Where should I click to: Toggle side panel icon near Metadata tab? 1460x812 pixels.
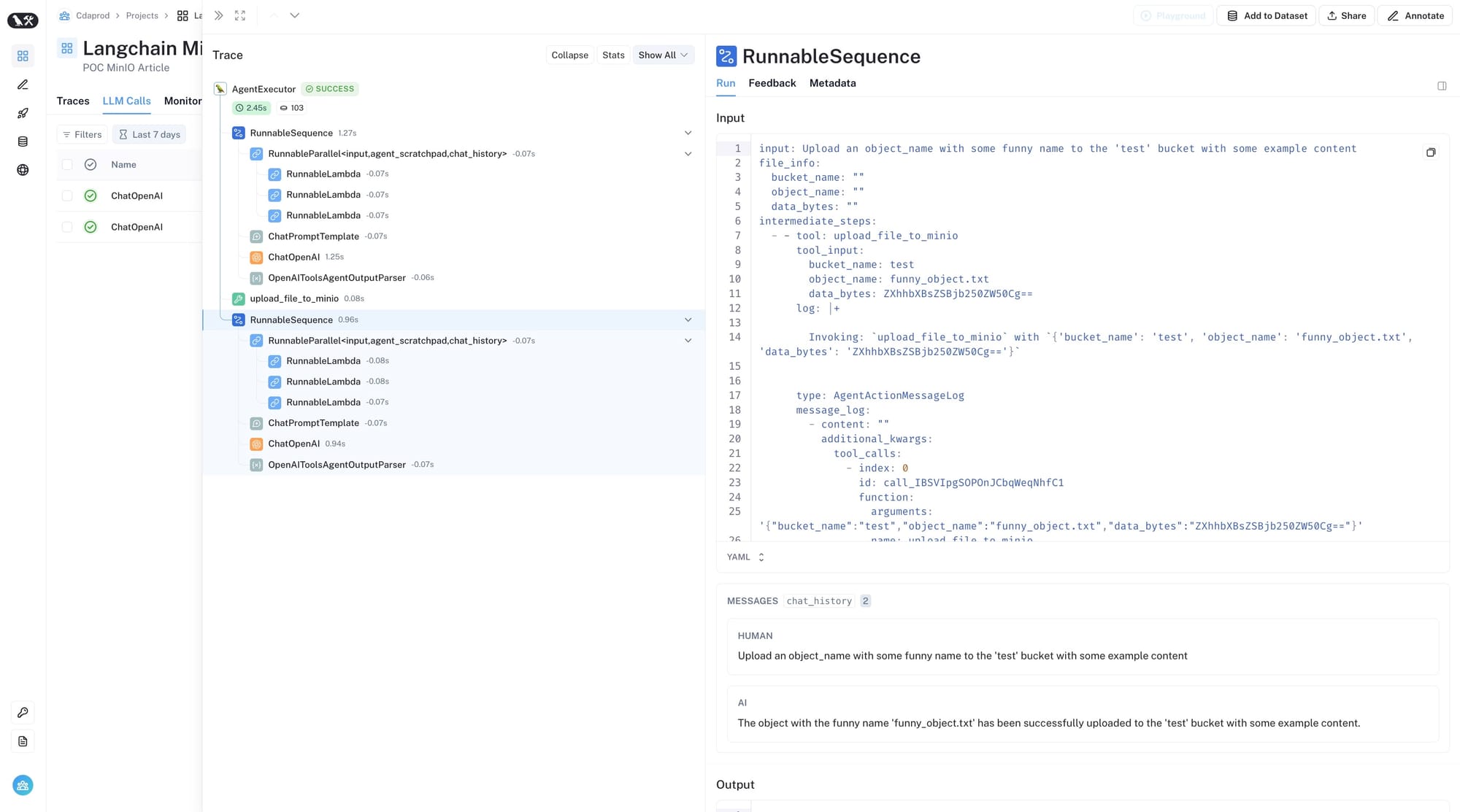coord(1442,86)
